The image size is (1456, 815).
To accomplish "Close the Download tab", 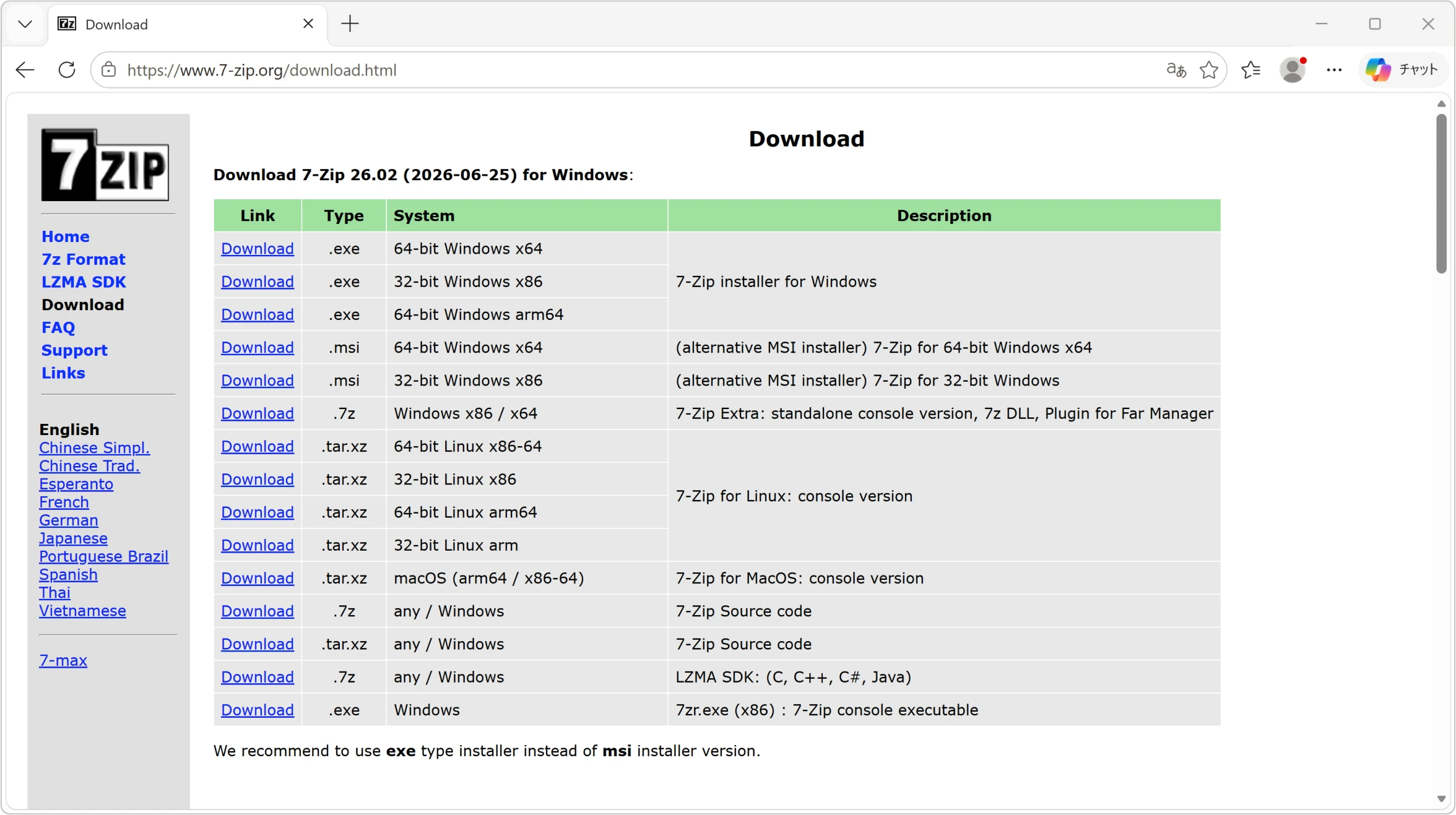I will point(308,24).
